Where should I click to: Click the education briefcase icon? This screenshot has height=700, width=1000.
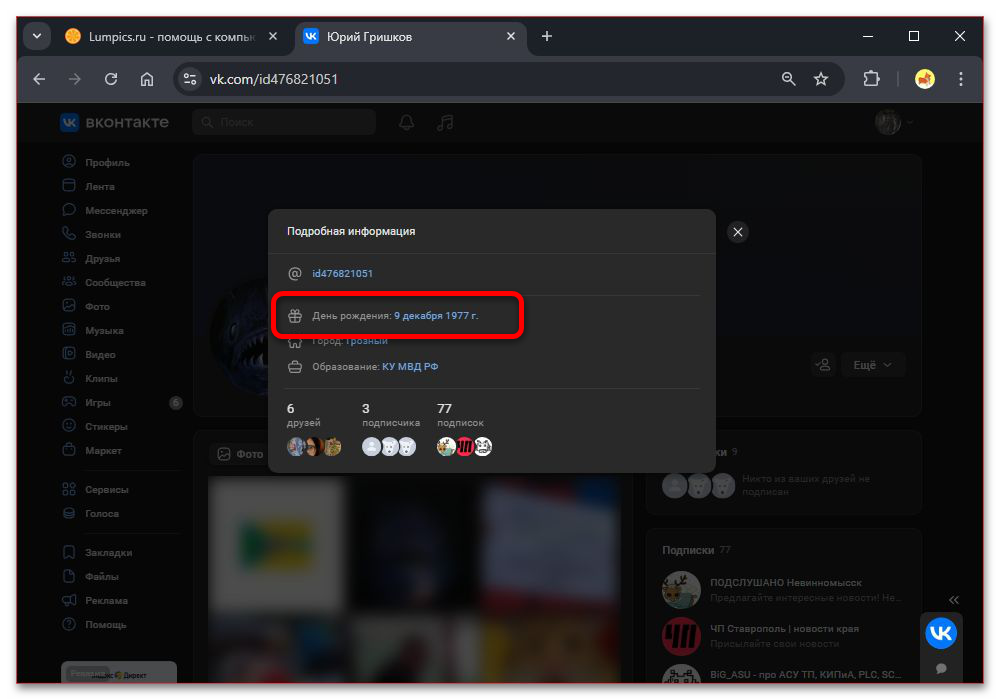click(x=295, y=367)
